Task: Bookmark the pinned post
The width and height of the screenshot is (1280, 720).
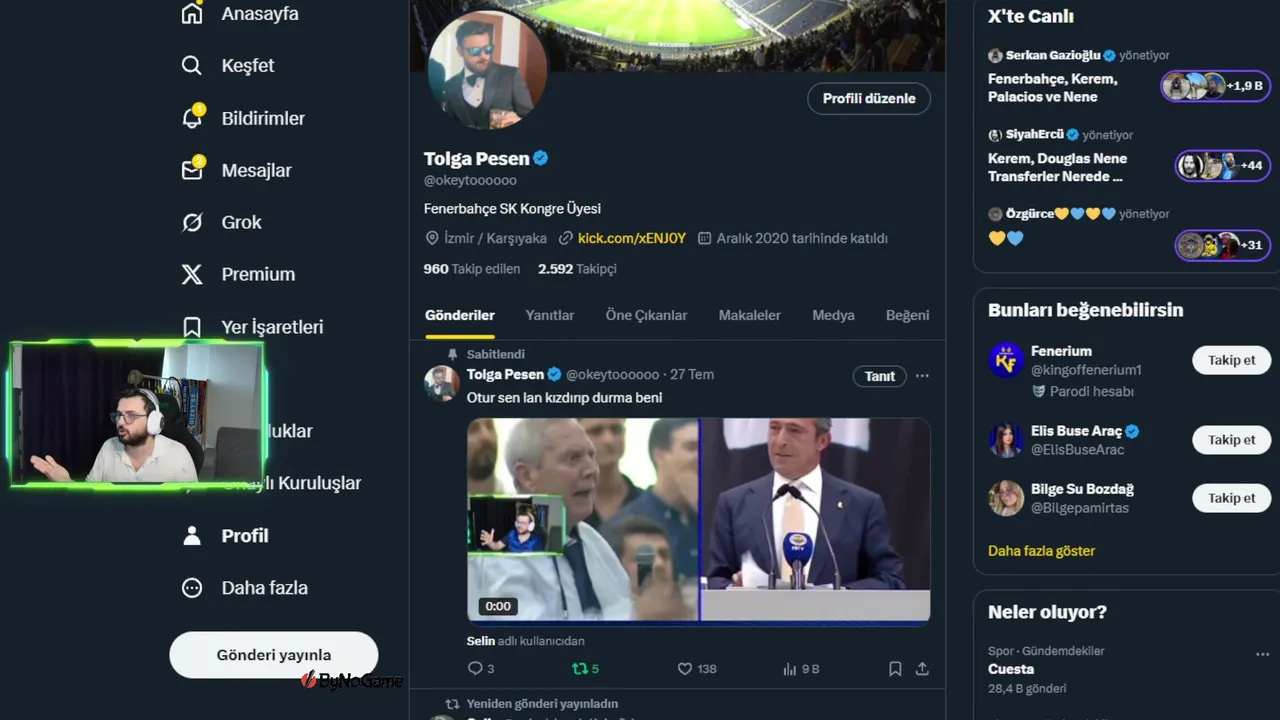Action: point(895,668)
